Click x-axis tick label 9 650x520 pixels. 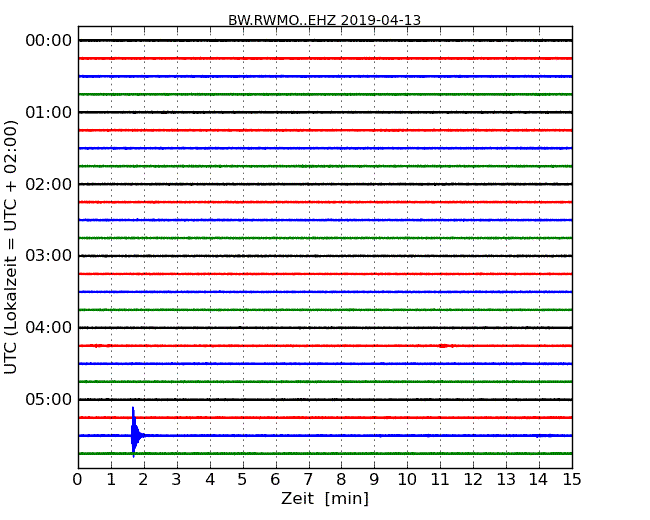[374, 479]
